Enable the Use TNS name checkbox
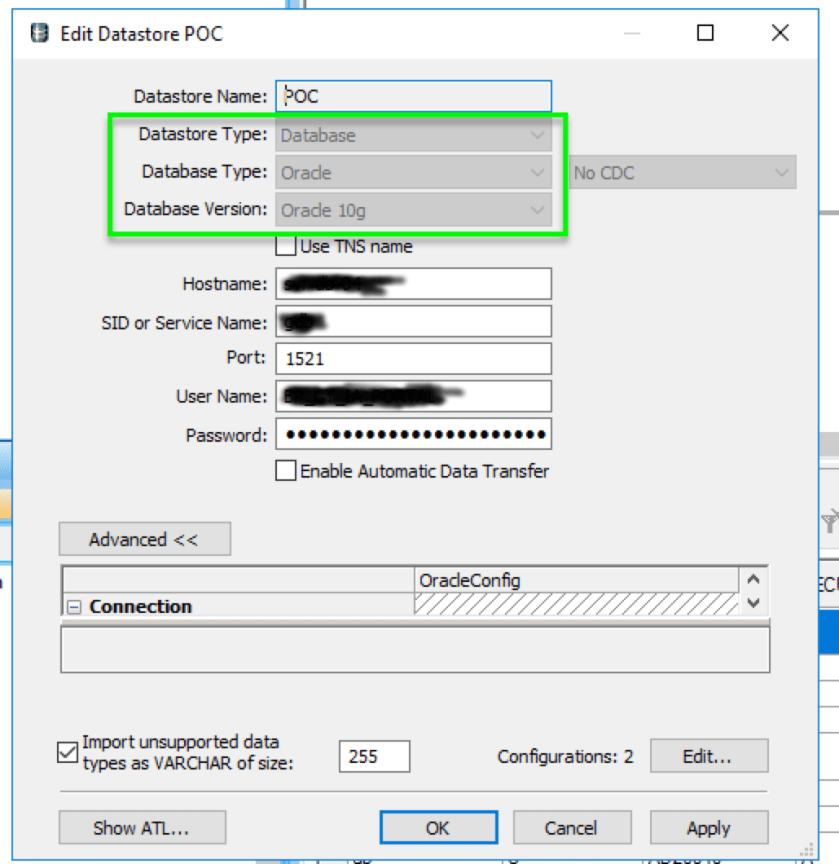This screenshot has width=839, height=864. click(286, 245)
